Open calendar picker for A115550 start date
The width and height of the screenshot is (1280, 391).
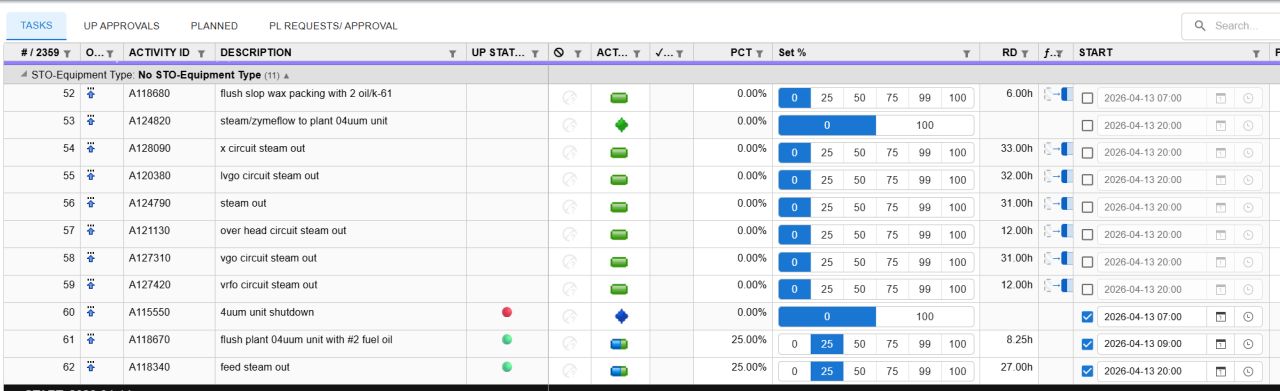(1220, 316)
